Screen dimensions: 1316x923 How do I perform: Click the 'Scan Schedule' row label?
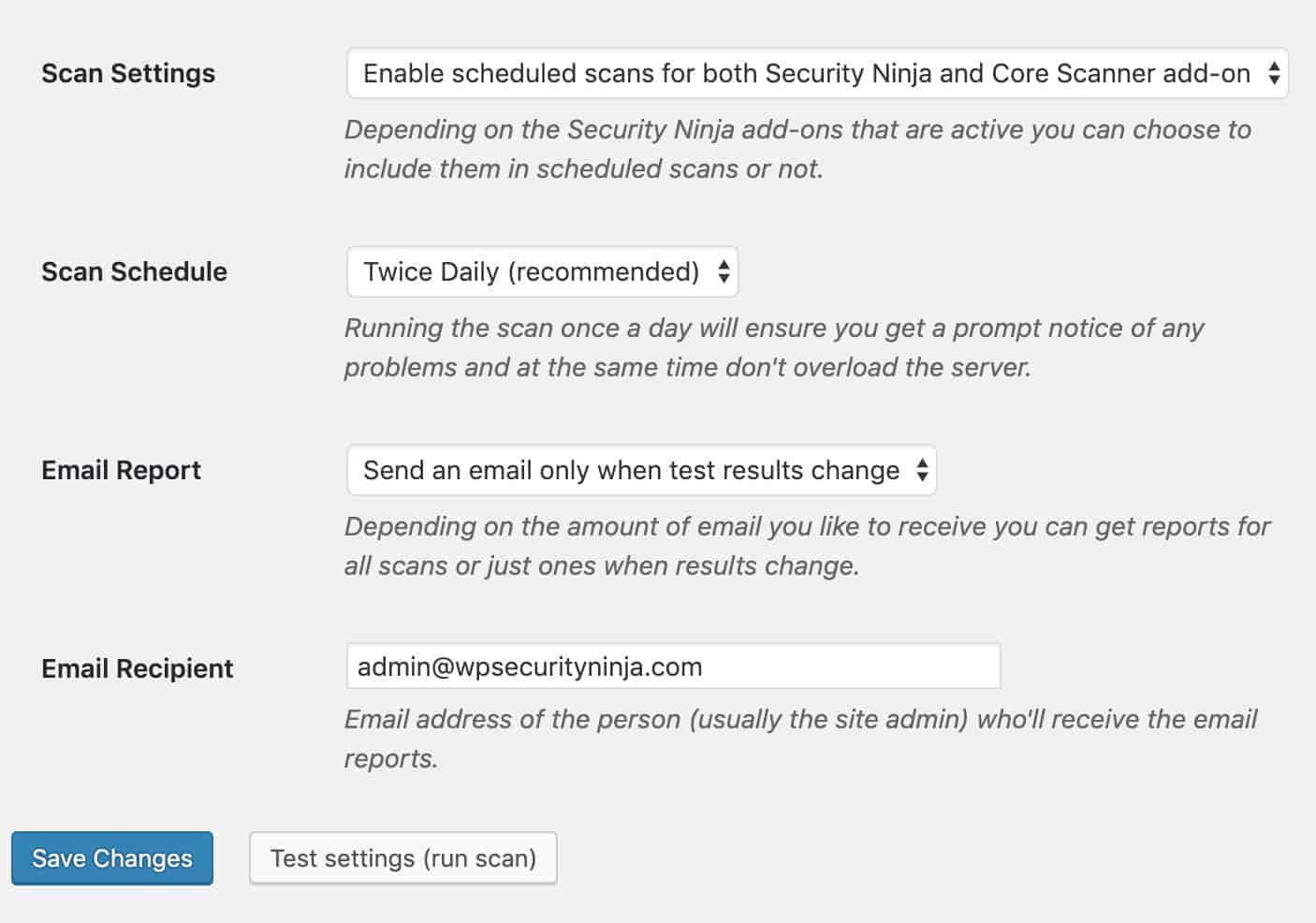coord(134,271)
